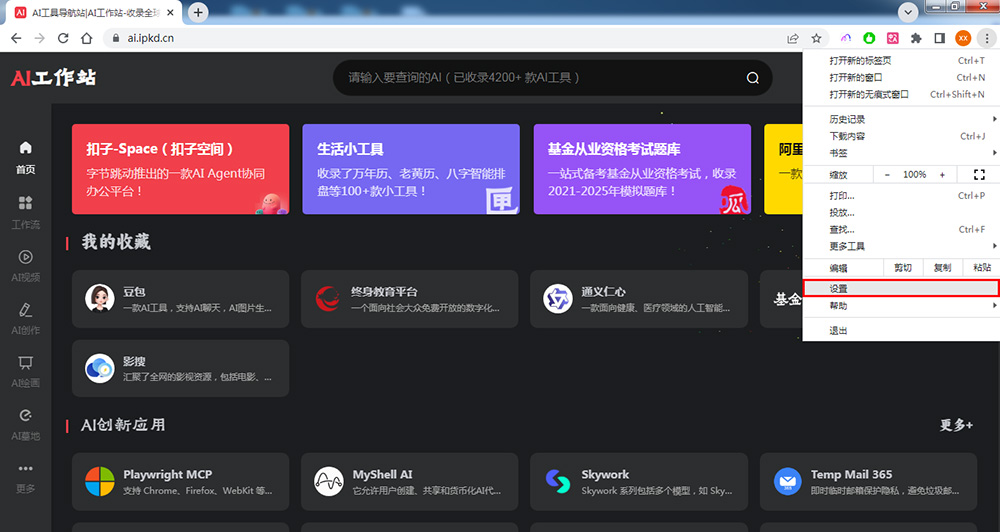Viewport: 1000px width, 532px height.
Task: Open the 扣子-Space banner card
Action: click(180, 169)
